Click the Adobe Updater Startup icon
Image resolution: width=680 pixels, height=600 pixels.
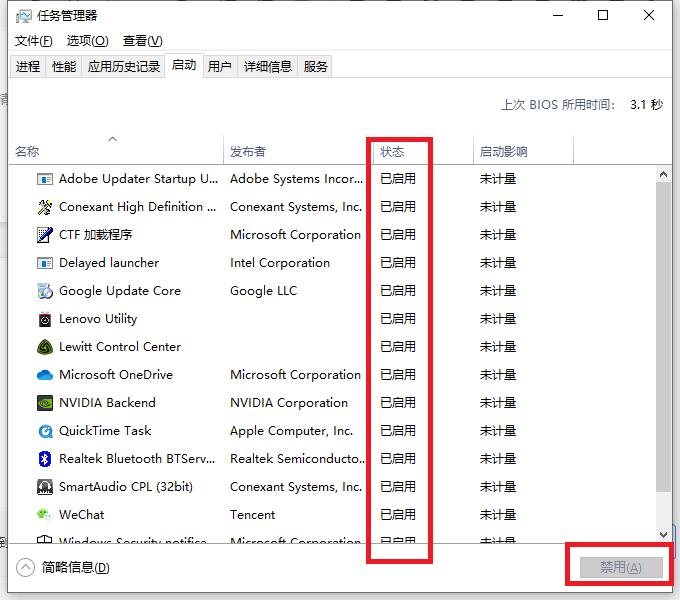pyautogui.click(x=45, y=179)
